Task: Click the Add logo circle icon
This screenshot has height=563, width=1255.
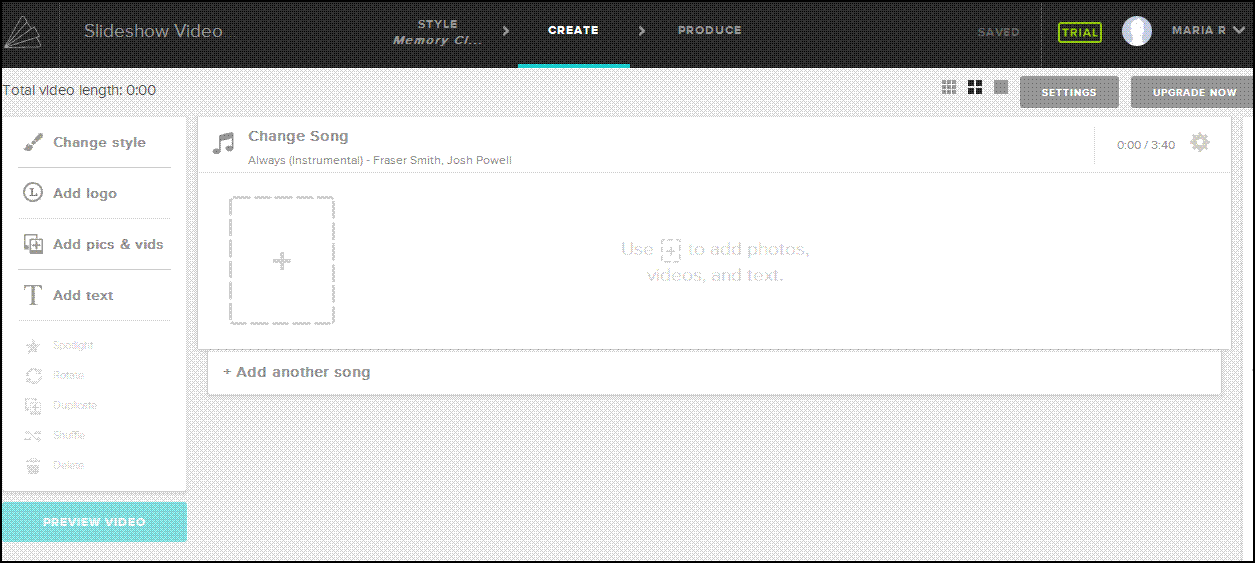Action: click(33, 193)
